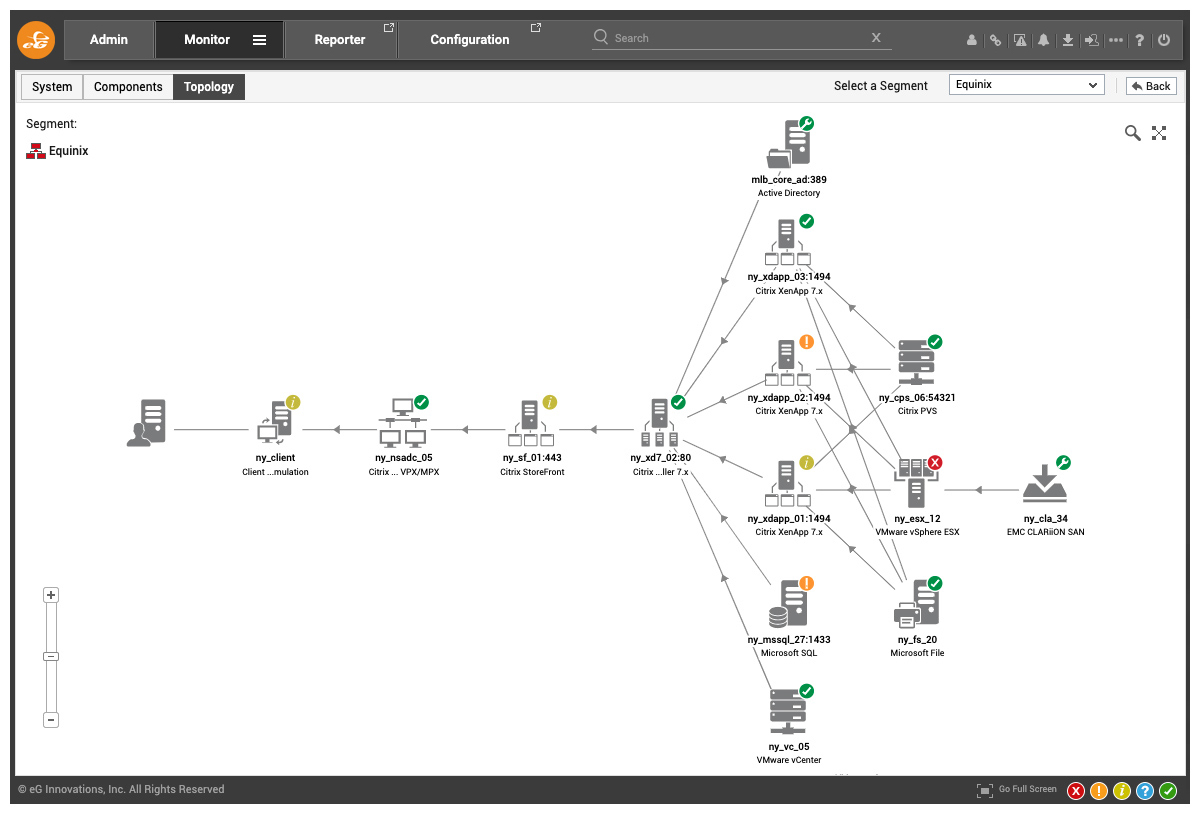This screenshot has height=814, width=1200.
Task: Open the help question mark icon
Action: pos(1140,40)
